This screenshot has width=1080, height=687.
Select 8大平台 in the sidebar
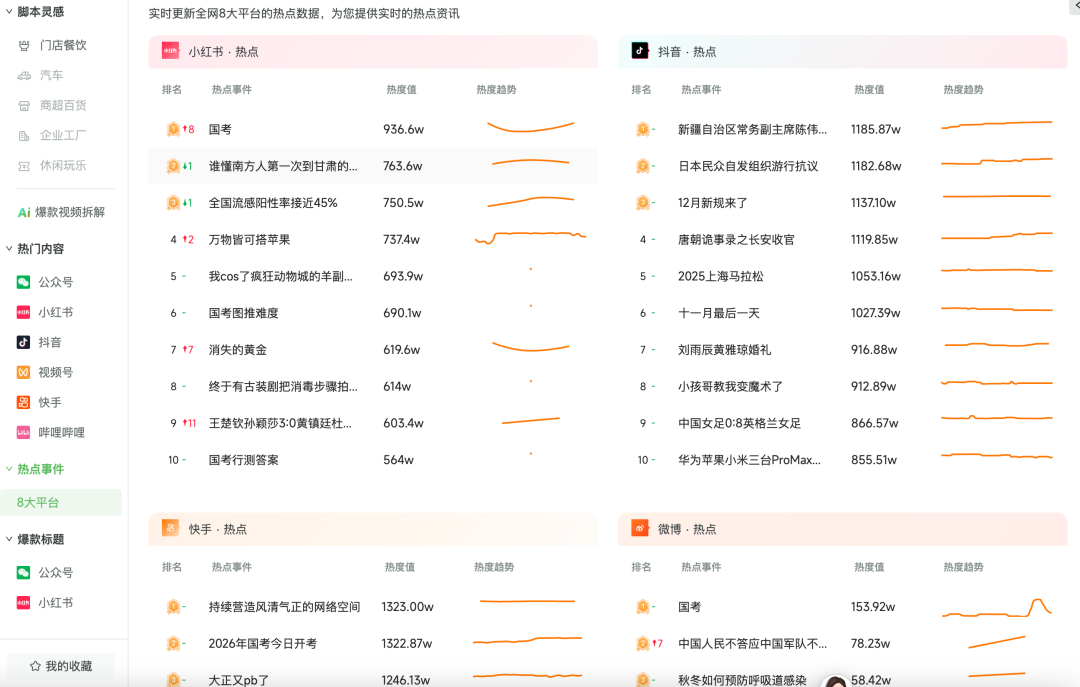pyautogui.click(x=61, y=502)
